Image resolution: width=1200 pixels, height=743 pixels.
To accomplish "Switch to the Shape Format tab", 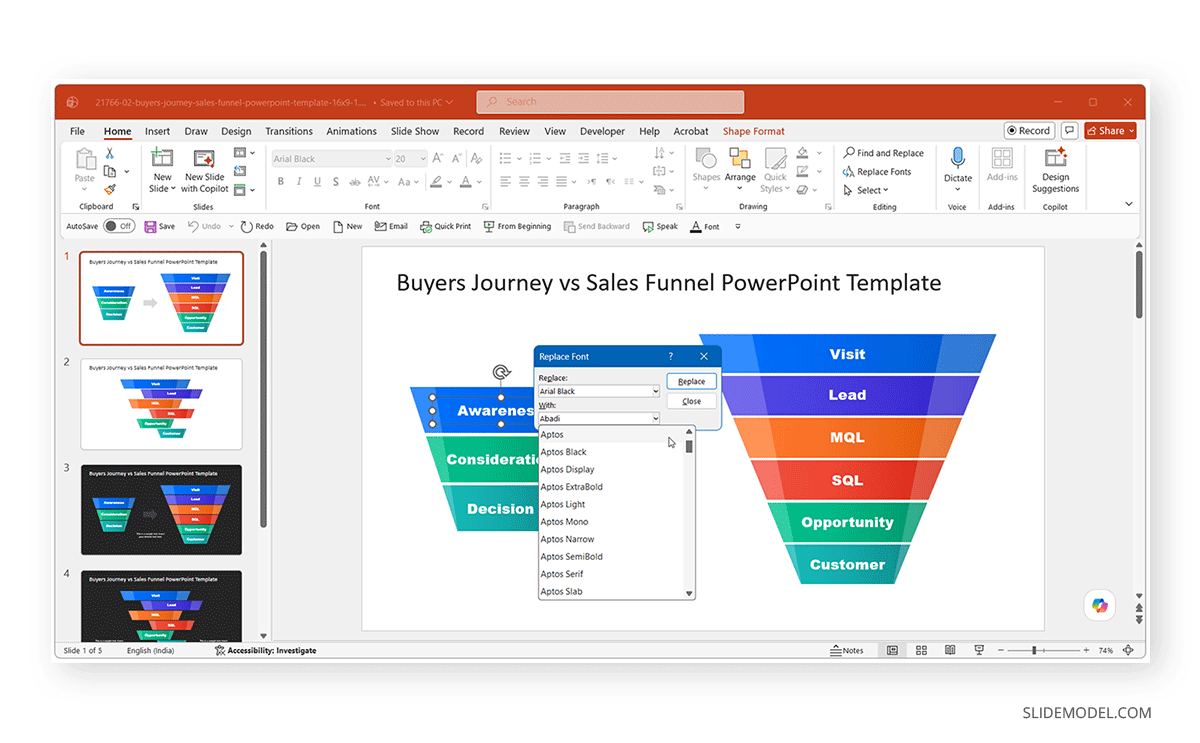I will click(x=754, y=131).
